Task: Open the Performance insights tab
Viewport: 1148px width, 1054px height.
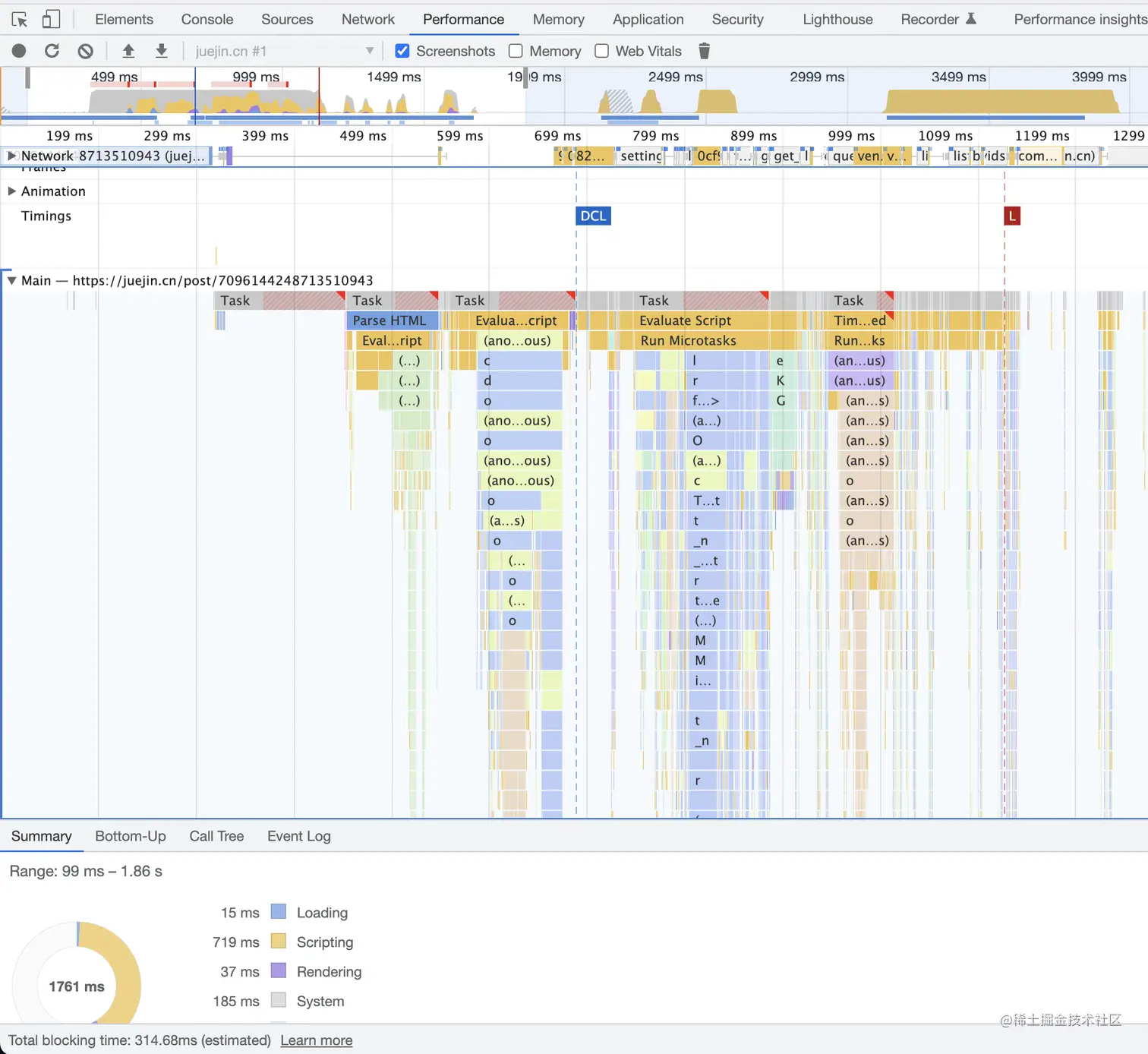Action: [1080, 19]
